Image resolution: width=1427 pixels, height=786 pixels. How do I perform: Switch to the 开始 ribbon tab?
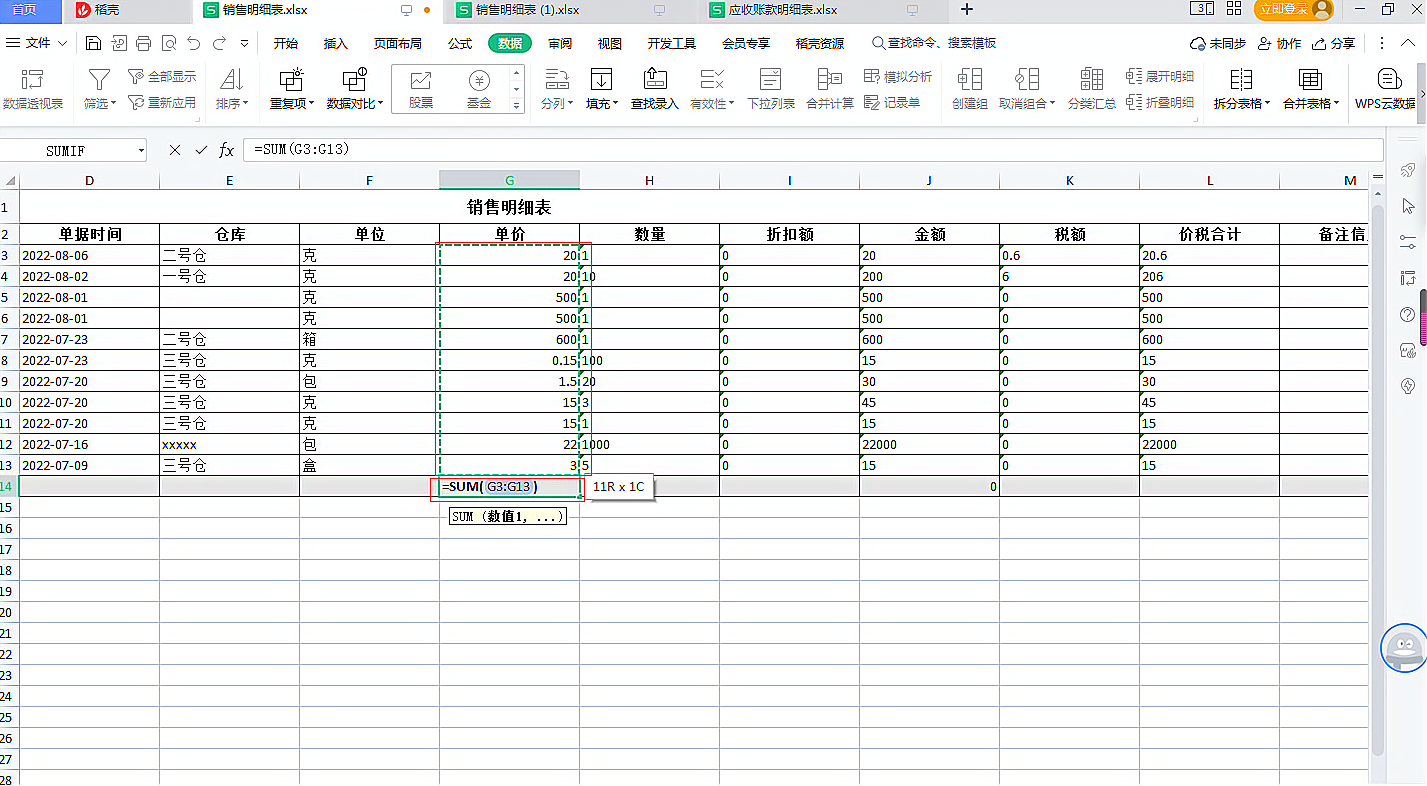286,43
